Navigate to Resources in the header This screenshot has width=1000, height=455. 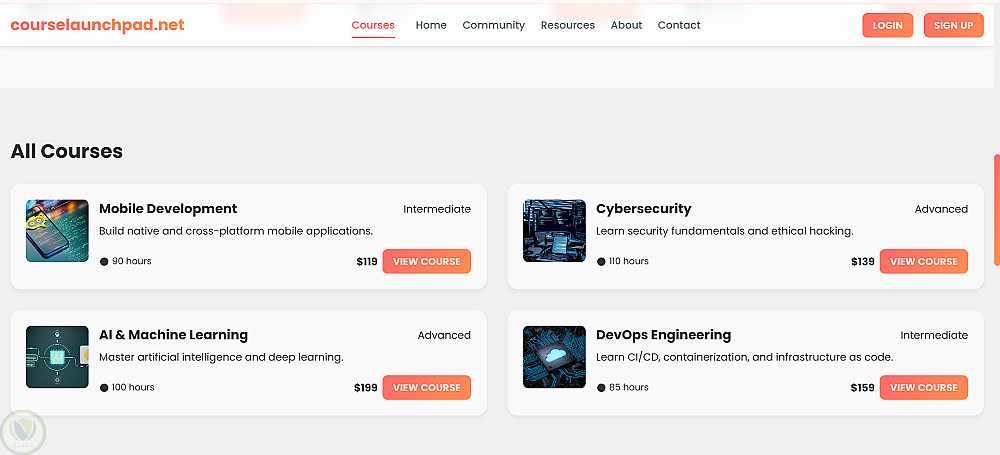pyautogui.click(x=567, y=25)
